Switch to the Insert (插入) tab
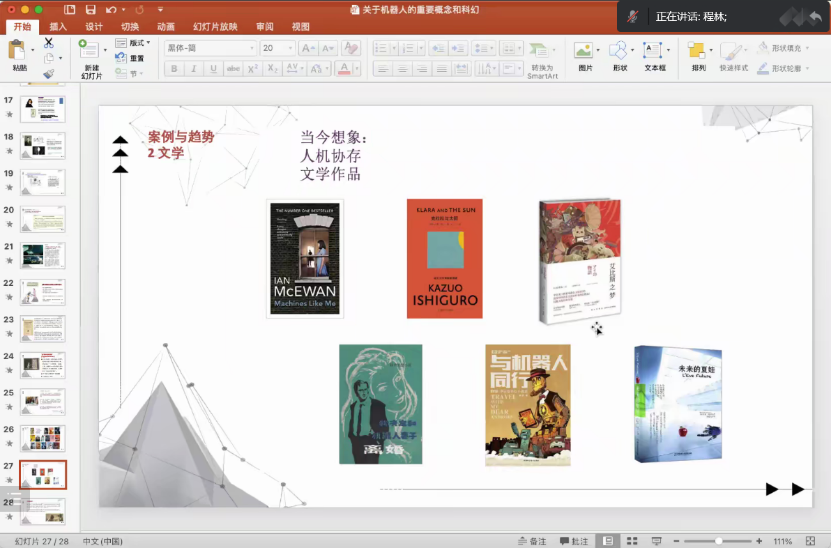The image size is (831, 548). click(x=58, y=27)
